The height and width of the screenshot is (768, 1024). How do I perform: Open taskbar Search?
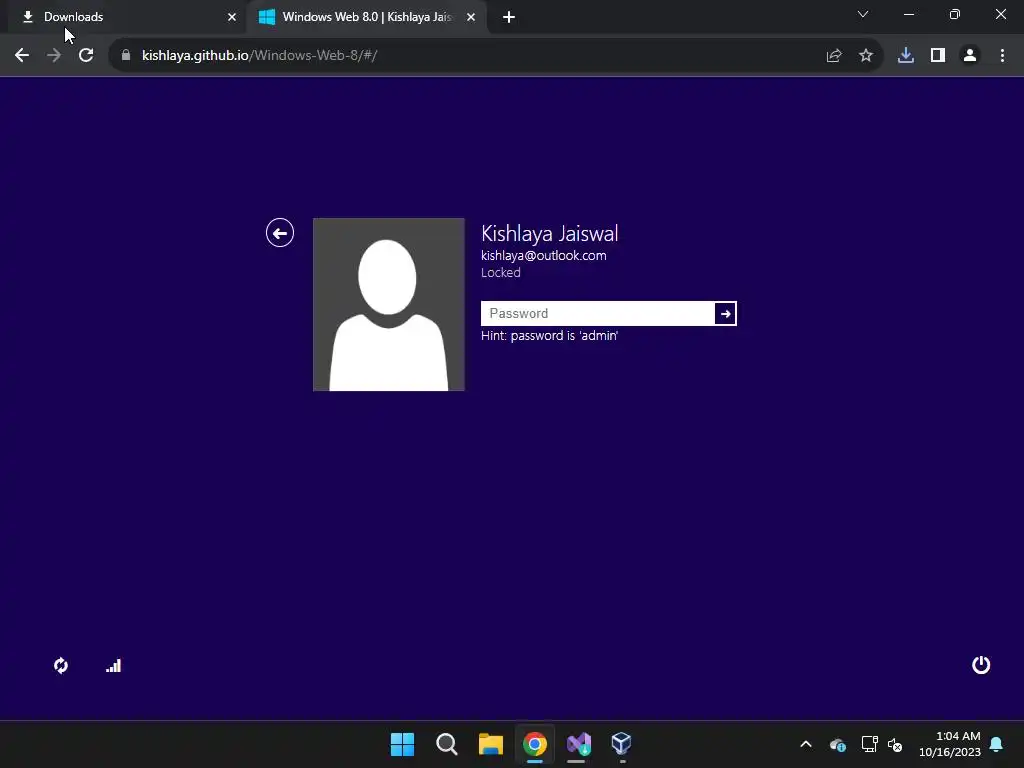click(447, 744)
